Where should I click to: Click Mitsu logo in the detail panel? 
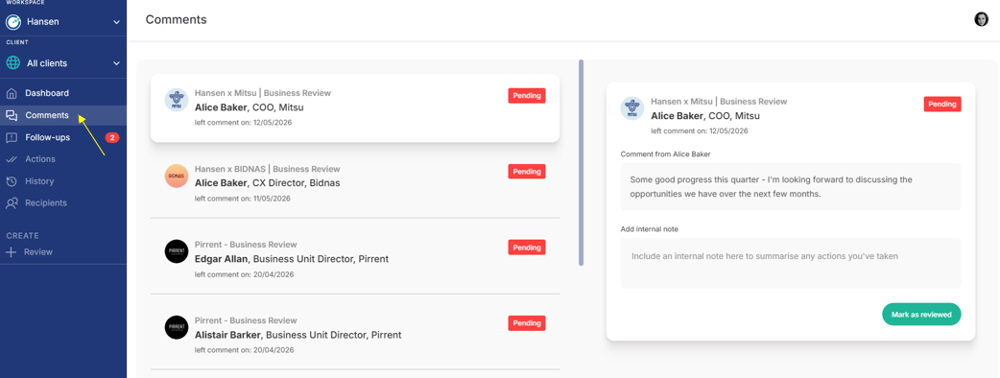point(632,108)
